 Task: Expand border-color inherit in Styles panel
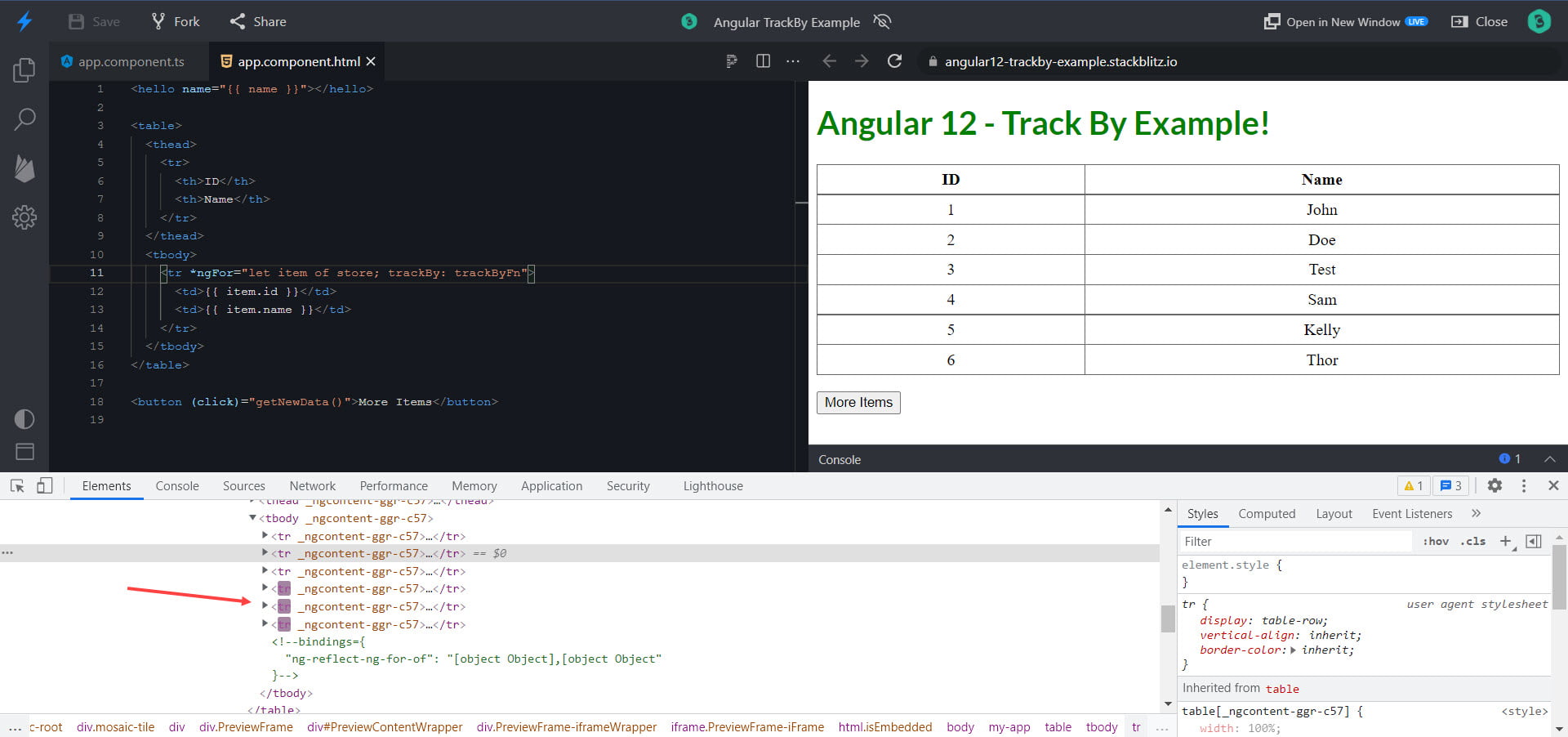click(1292, 650)
